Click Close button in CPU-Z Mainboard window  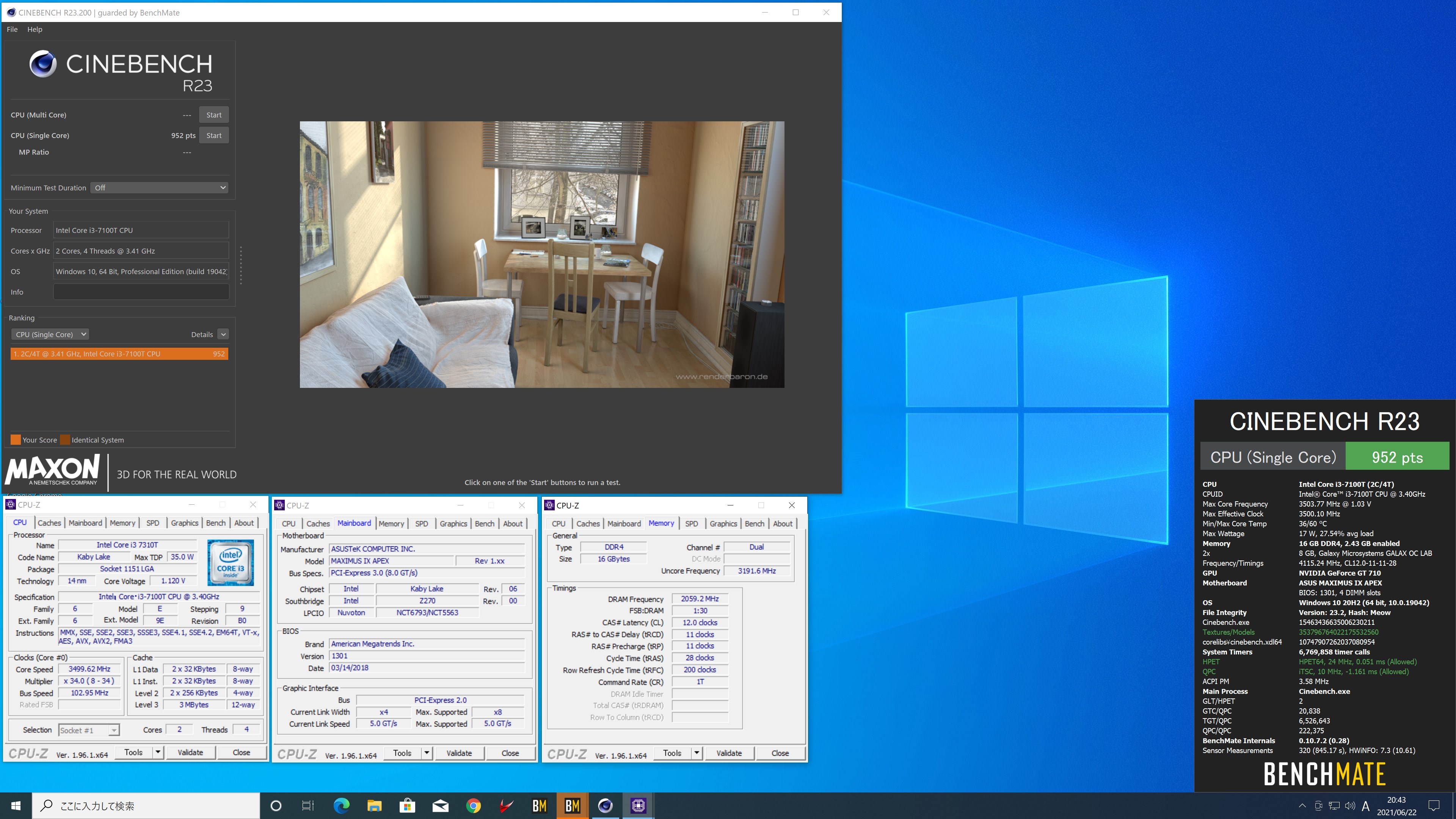pyautogui.click(x=510, y=753)
